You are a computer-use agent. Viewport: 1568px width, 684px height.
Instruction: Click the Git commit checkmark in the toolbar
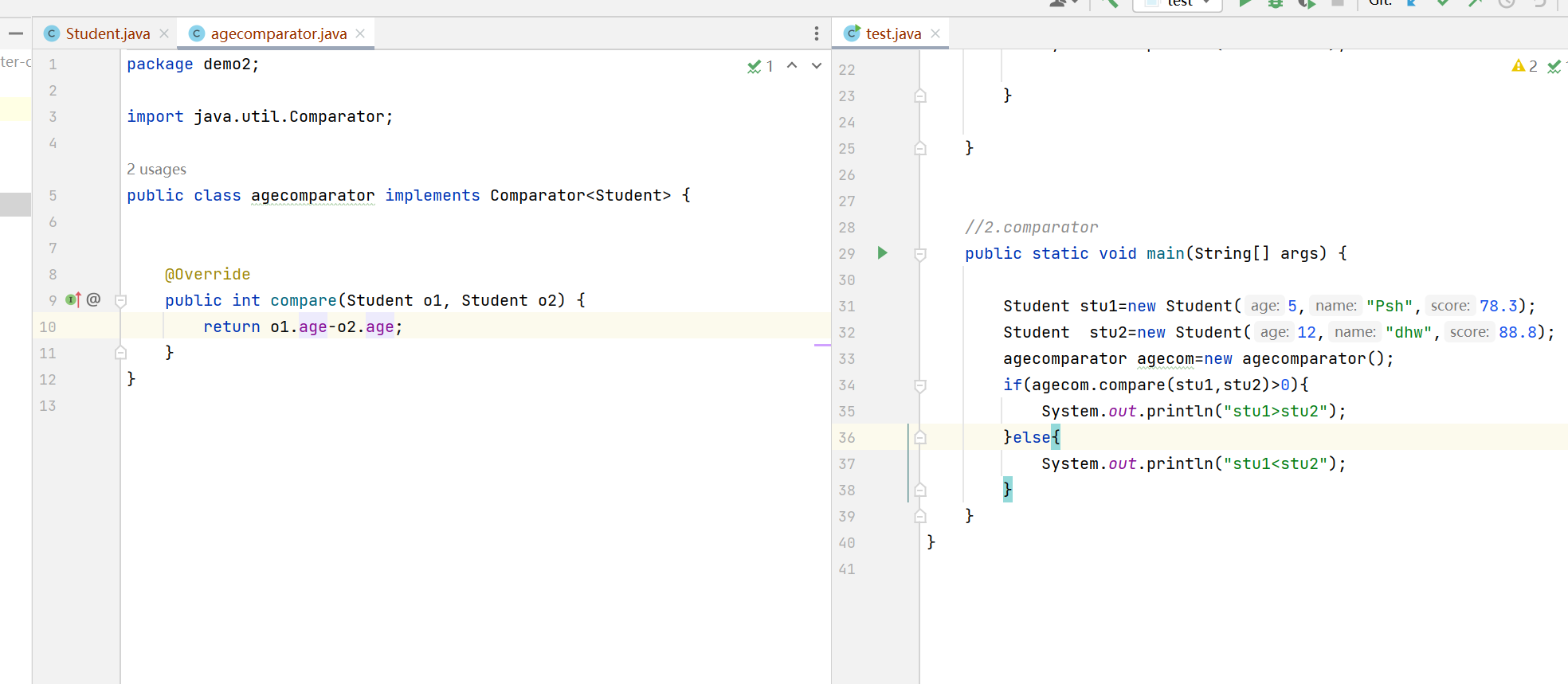[x=1443, y=3]
